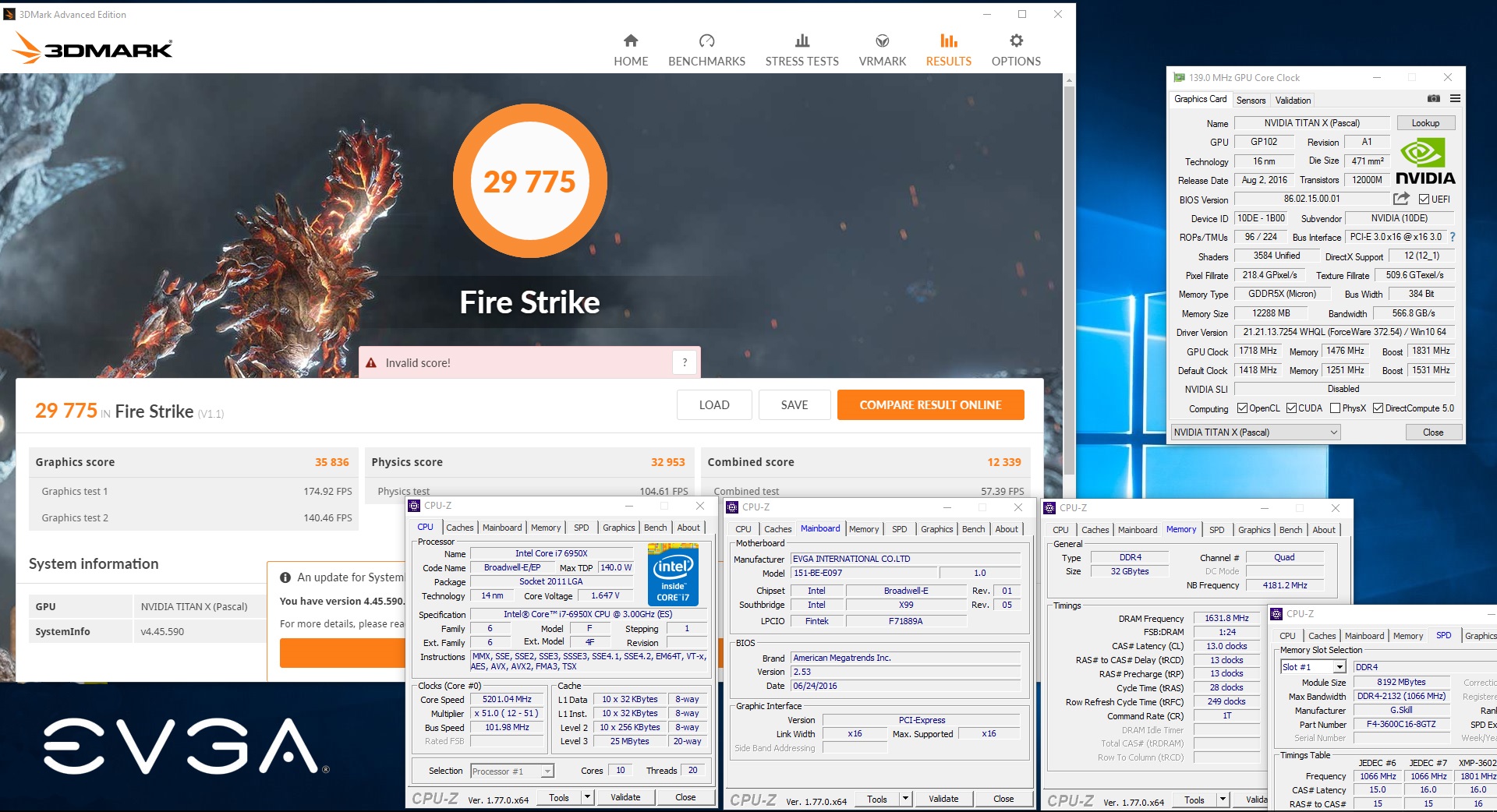Click the Part Number F4-3600C16-8GTZ
The image size is (1497, 812).
point(1401,724)
